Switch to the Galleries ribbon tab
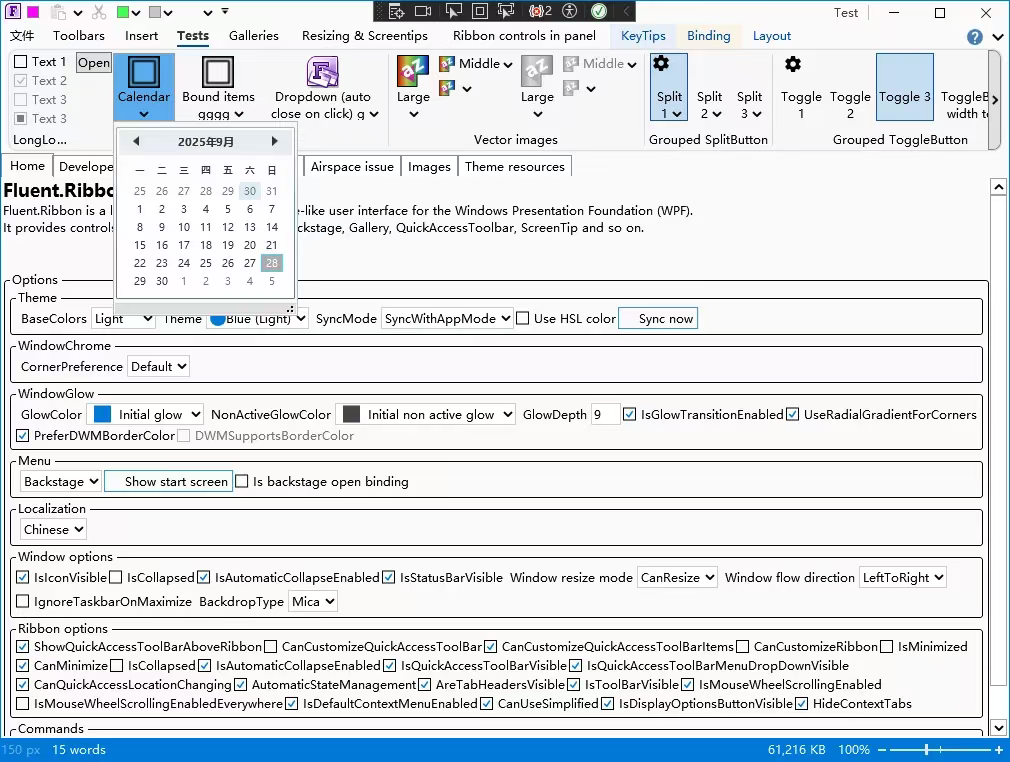The width and height of the screenshot is (1010, 762). 254,35
